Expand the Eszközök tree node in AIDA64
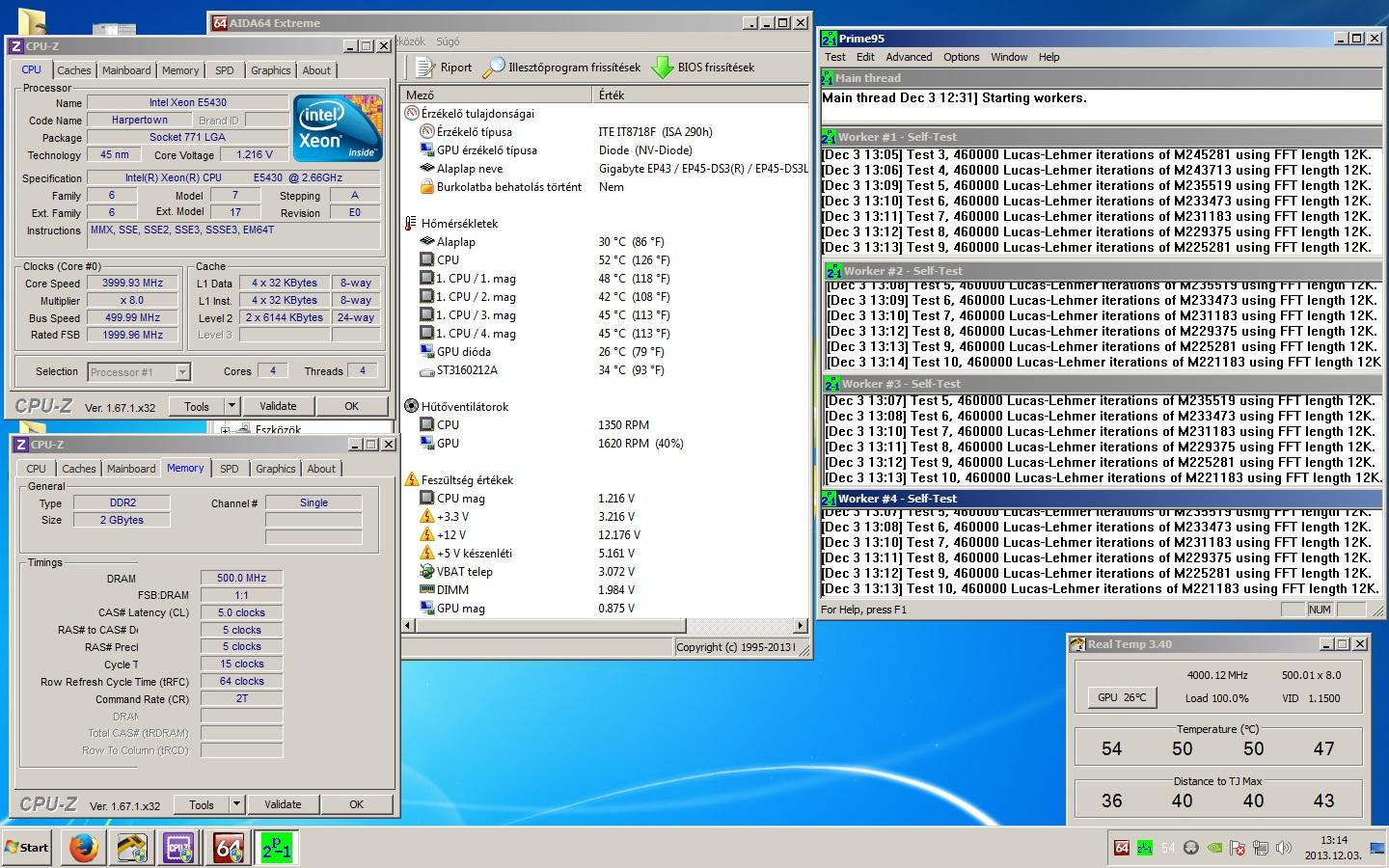 click(x=225, y=430)
